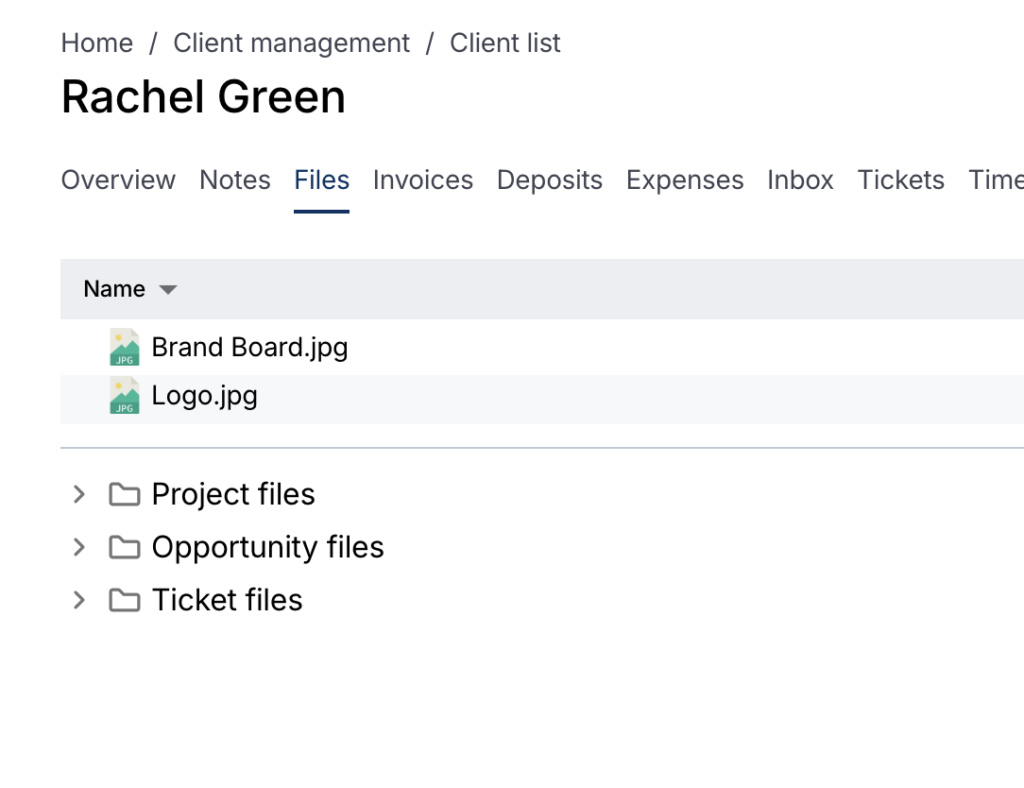Open the Inbox tab
Viewport: 1024px width, 788px height.
pos(800,180)
